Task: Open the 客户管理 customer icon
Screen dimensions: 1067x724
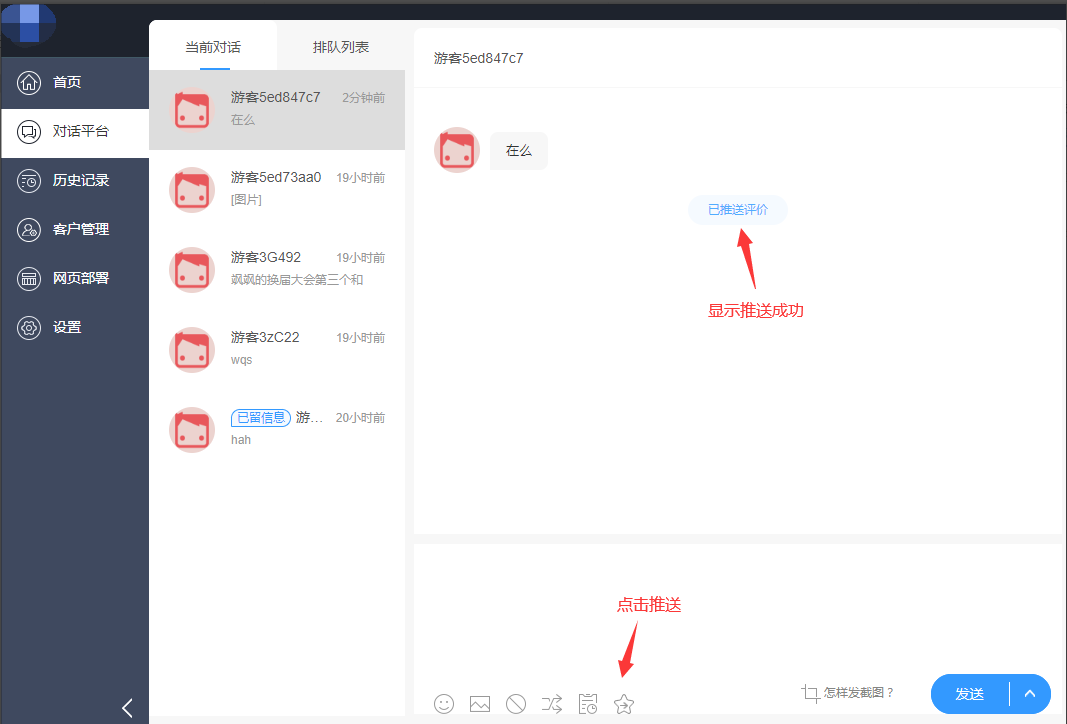Action: [29, 229]
